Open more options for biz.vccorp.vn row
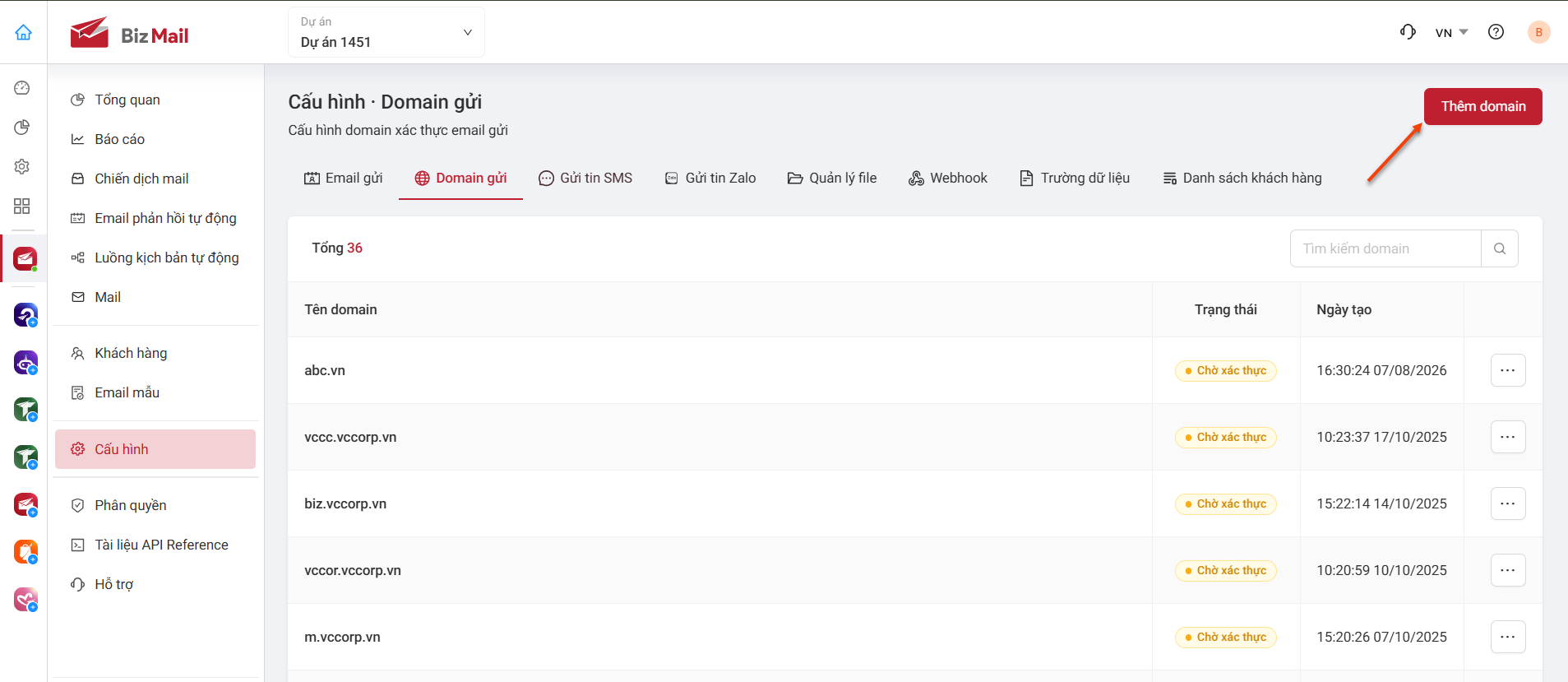Screen dimensions: 1568x682 pos(1508,503)
